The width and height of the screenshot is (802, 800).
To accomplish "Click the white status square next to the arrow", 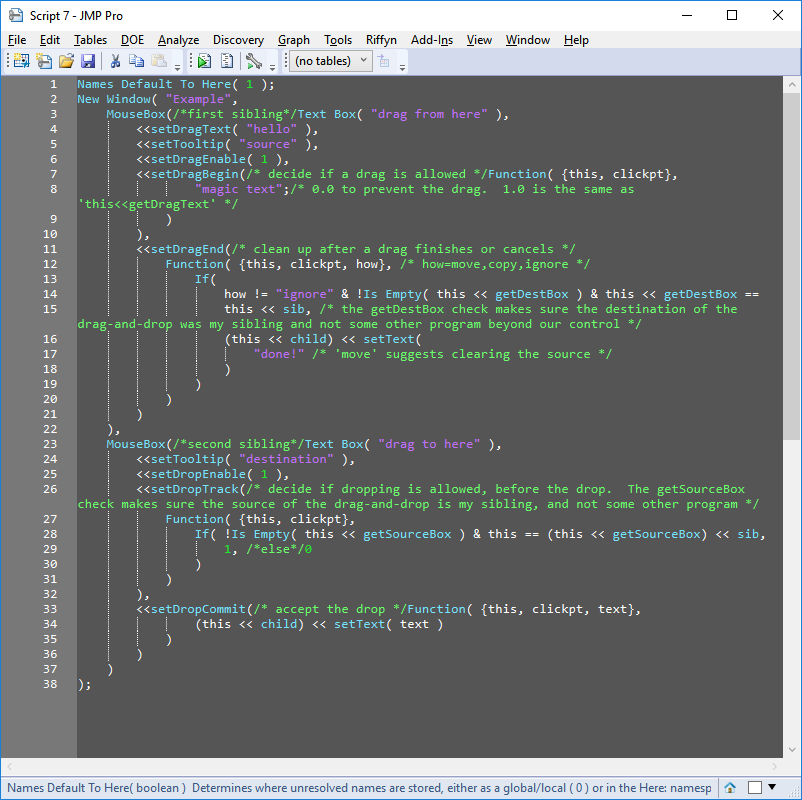I will (753, 787).
